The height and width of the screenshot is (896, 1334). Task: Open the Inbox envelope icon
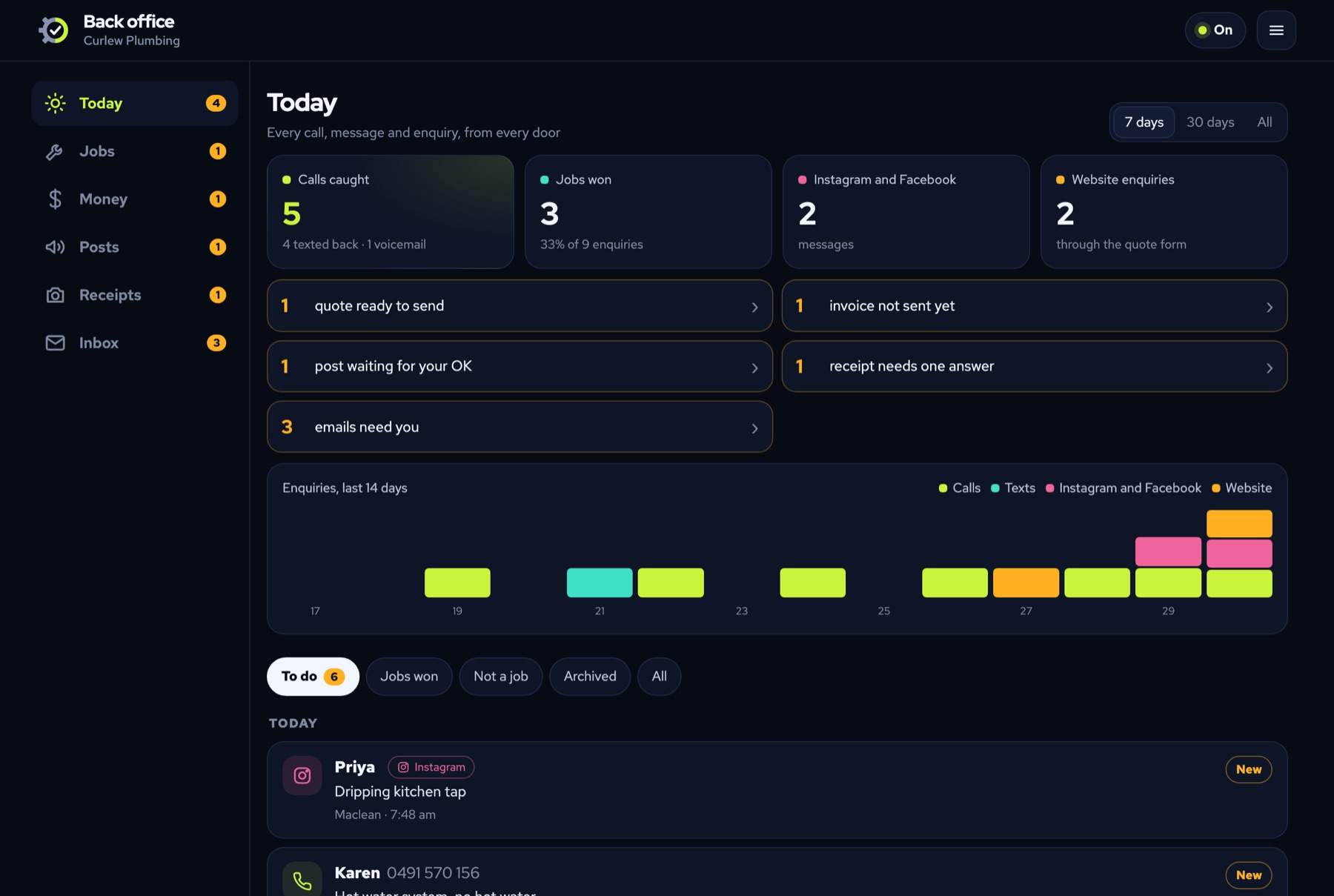click(x=55, y=343)
